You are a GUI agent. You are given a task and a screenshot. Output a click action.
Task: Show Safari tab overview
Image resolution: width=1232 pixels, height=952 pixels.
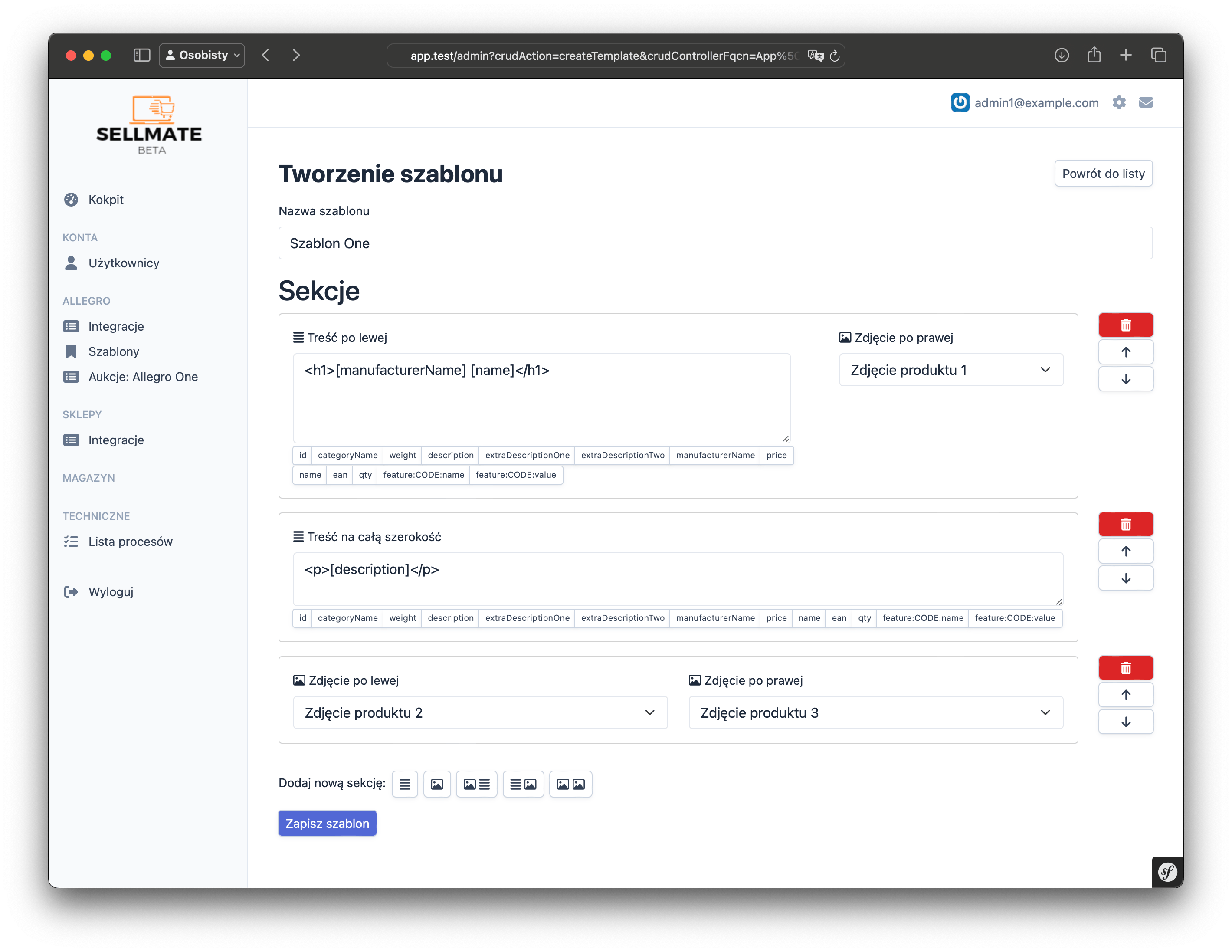click(x=1158, y=55)
